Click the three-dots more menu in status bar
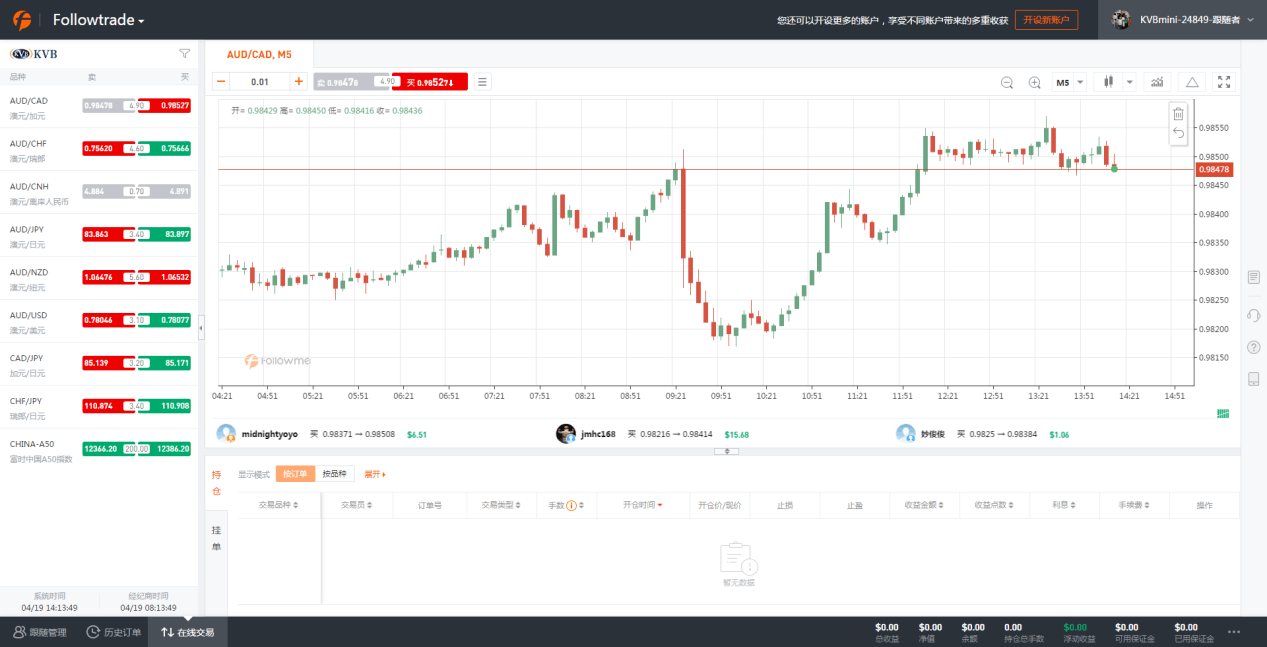The width and height of the screenshot is (1267, 647). point(1234,632)
